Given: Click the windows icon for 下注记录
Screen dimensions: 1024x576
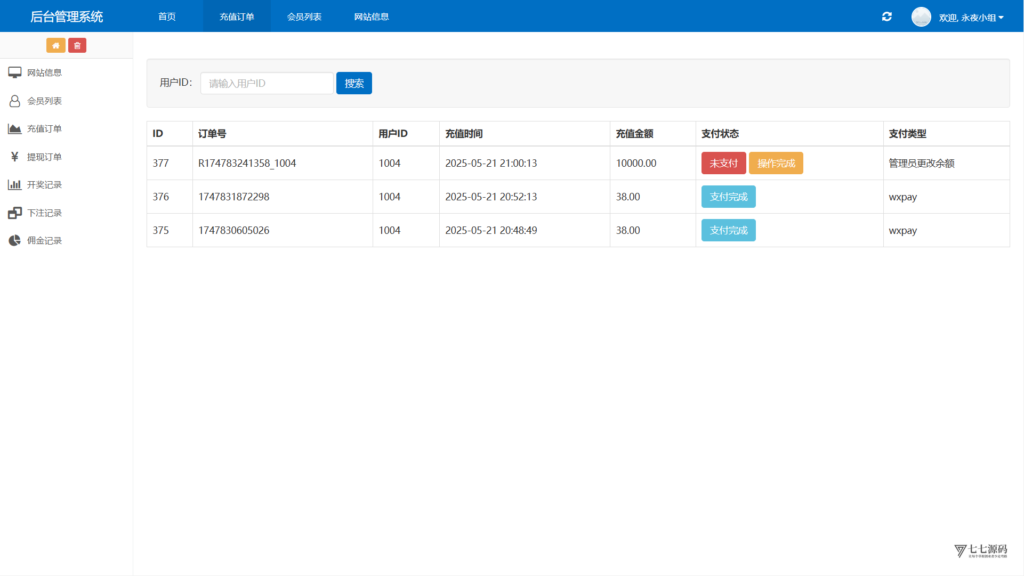Looking at the screenshot, I should tap(14, 213).
